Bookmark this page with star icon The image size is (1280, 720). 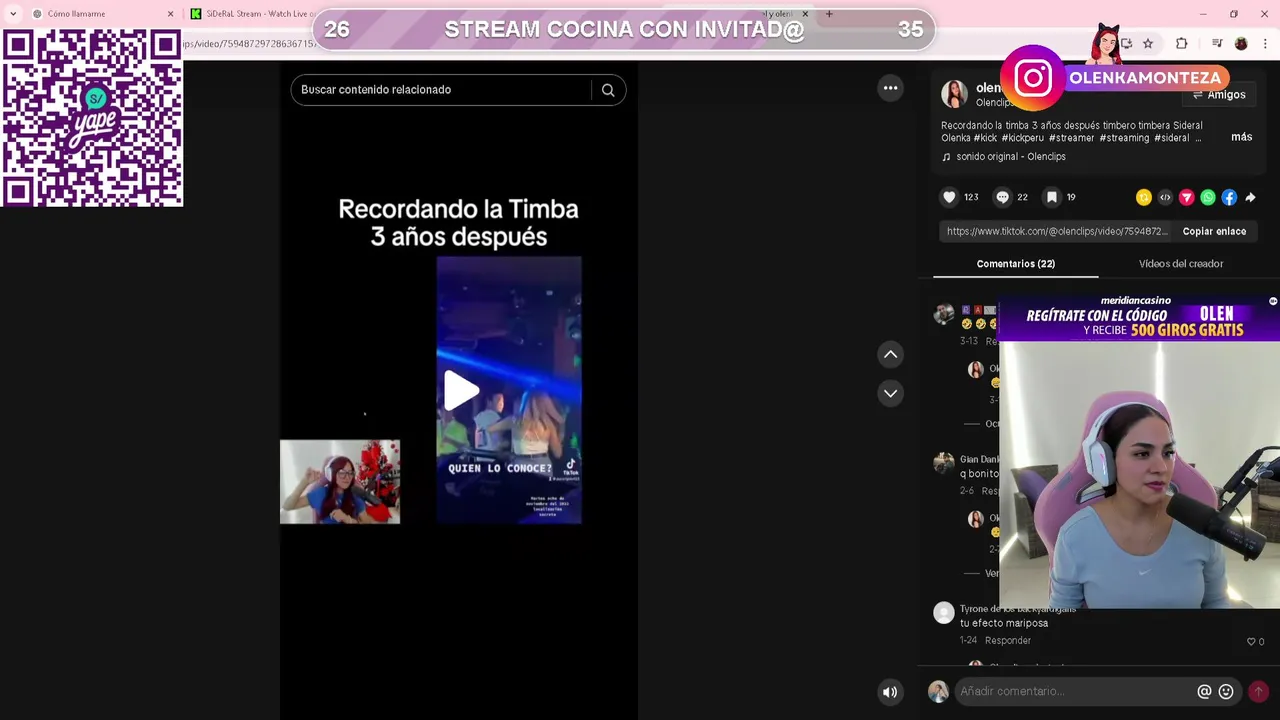point(1148,44)
